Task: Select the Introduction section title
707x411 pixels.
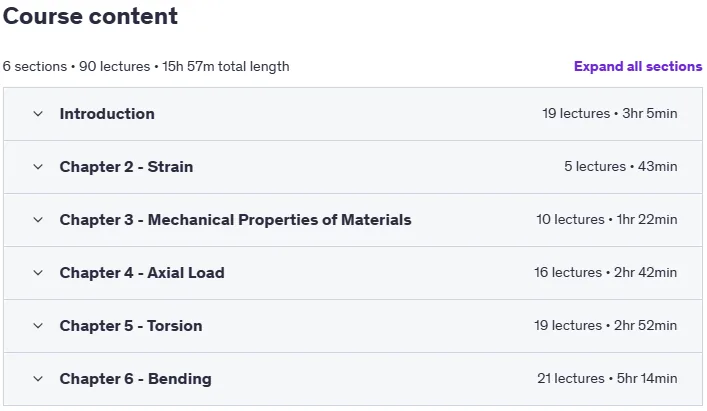Action: (107, 114)
